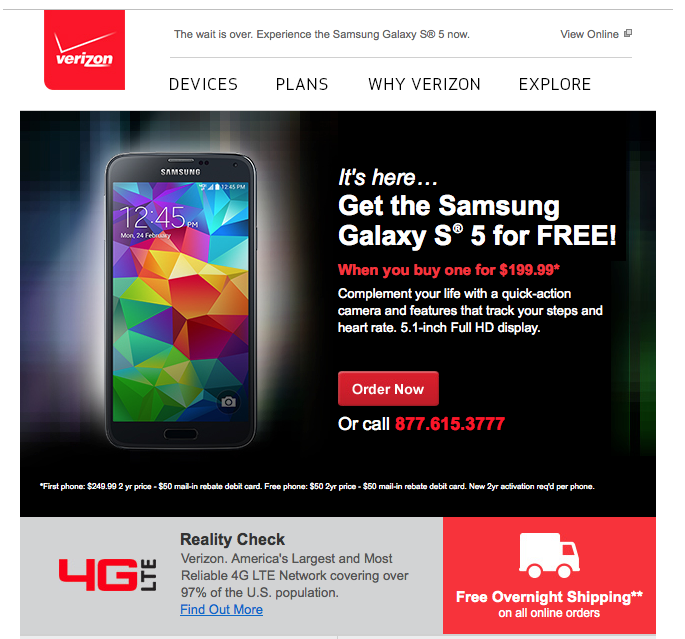Click the delivery truck icon

click(x=549, y=555)
